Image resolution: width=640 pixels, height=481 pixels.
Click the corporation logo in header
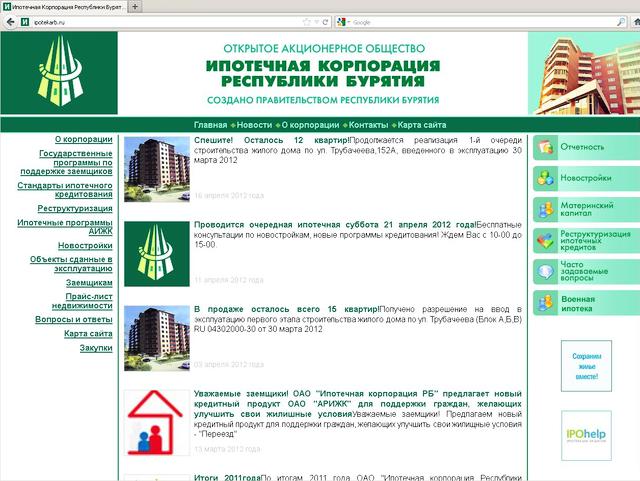pos(59,73)
